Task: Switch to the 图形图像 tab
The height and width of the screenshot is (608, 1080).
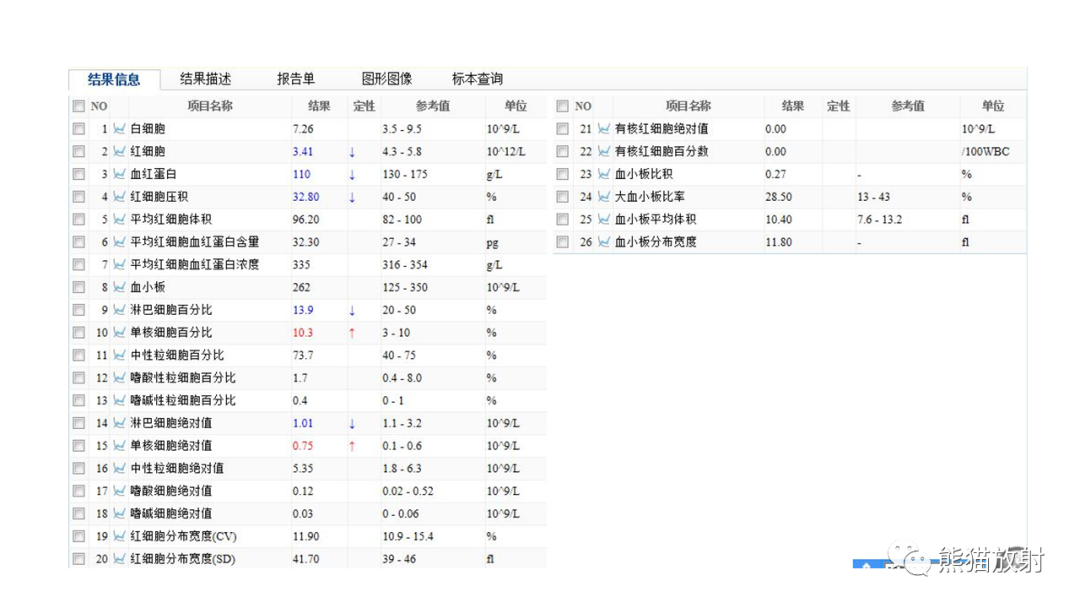Action: click(386, 78)
